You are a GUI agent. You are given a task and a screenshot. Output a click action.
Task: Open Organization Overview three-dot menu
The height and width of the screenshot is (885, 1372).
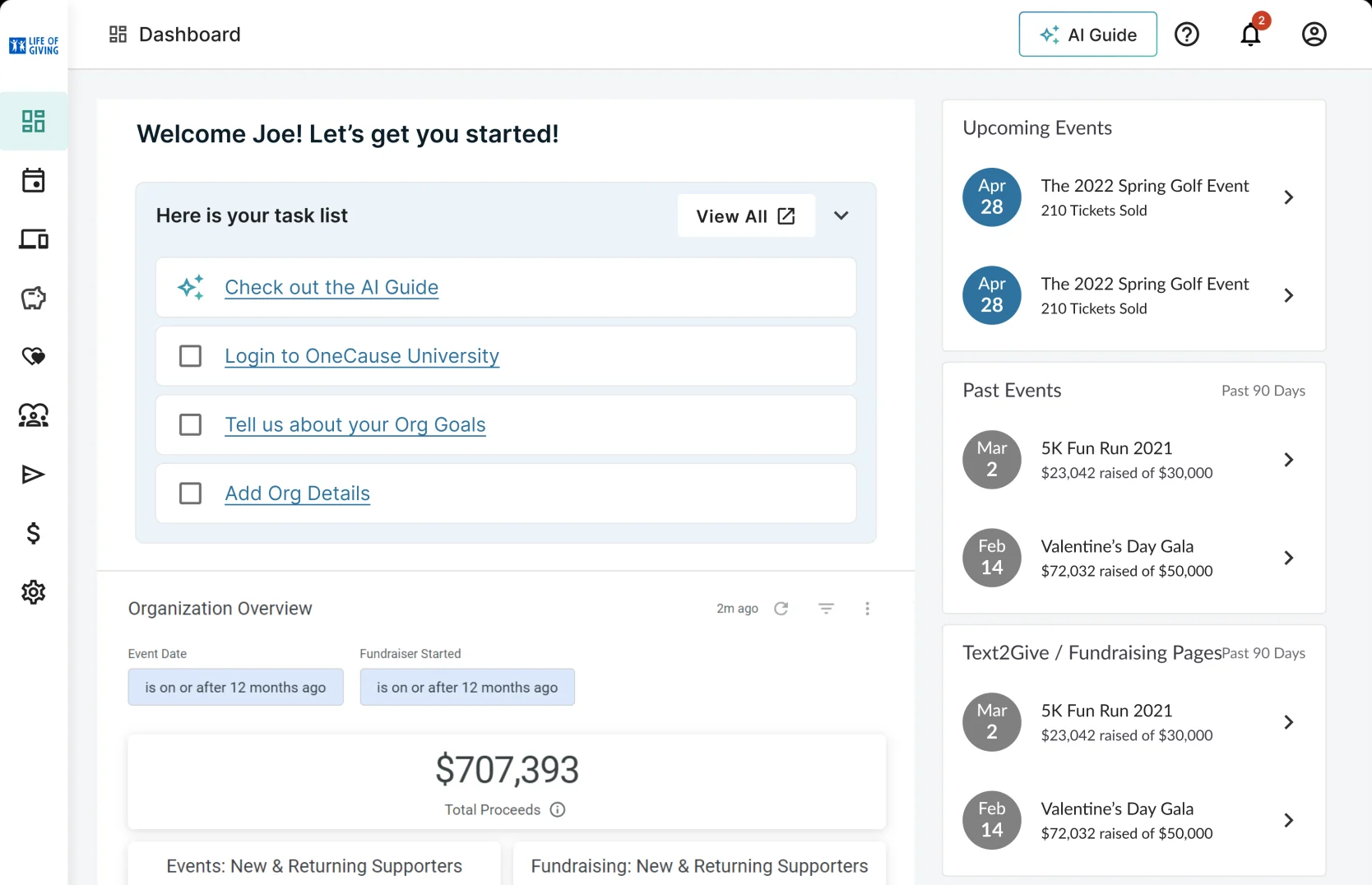click(867, 609)
